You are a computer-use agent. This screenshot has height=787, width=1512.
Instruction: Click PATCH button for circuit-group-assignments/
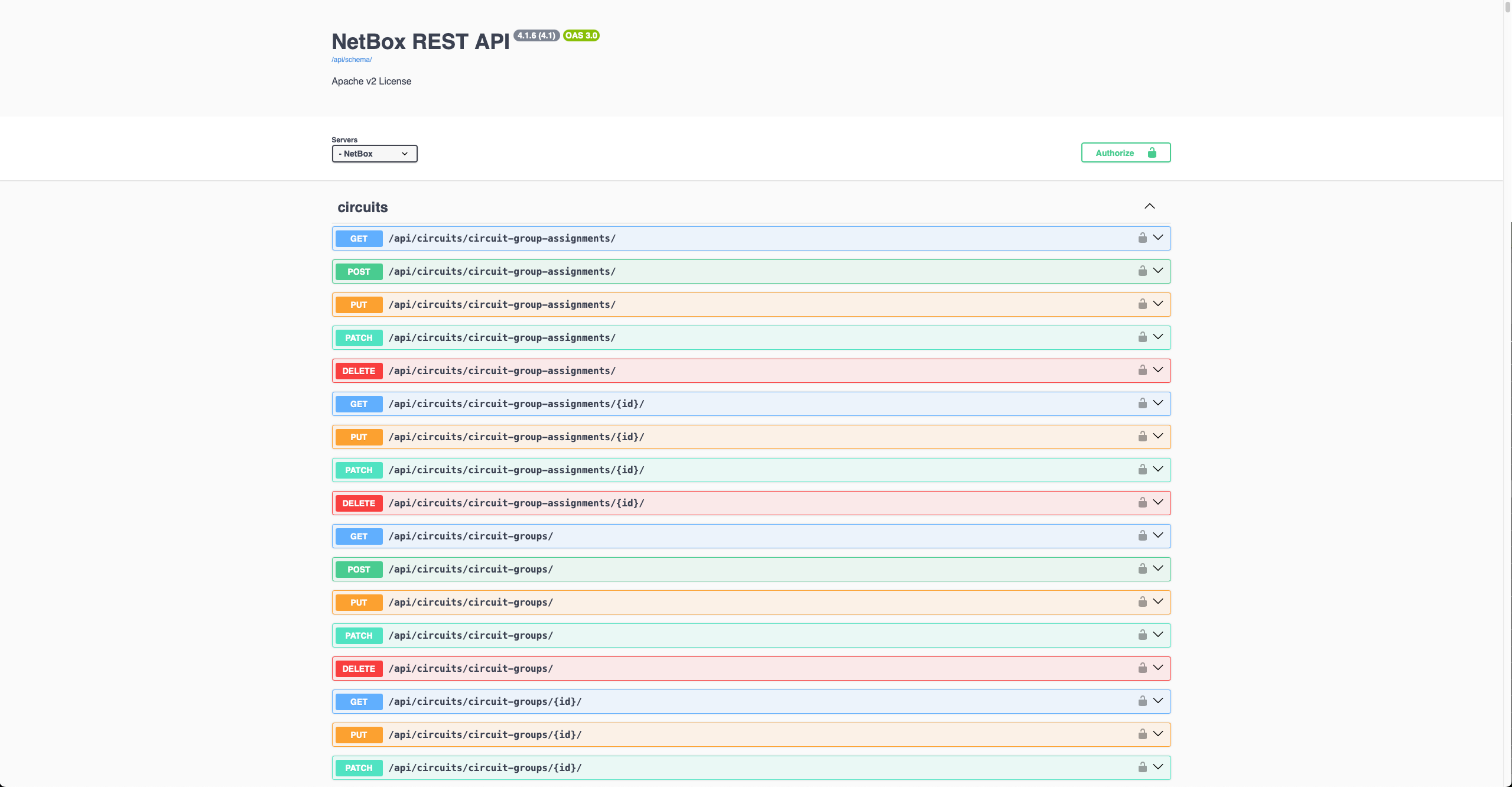click(x=359, y=338)
